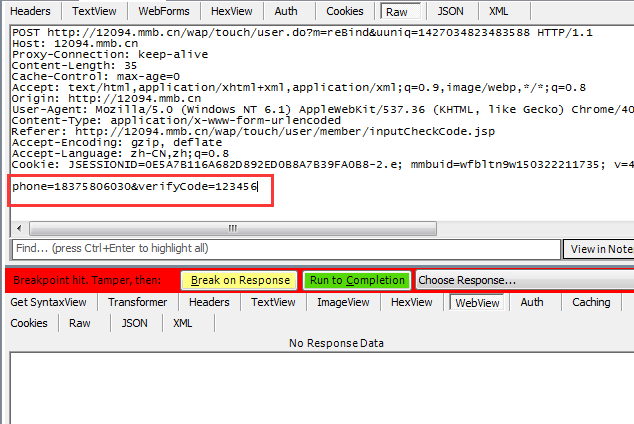Viewport: 634px width, 424px height.
Task: Click the User-Agent header line
Action: [x=323, y=110]
